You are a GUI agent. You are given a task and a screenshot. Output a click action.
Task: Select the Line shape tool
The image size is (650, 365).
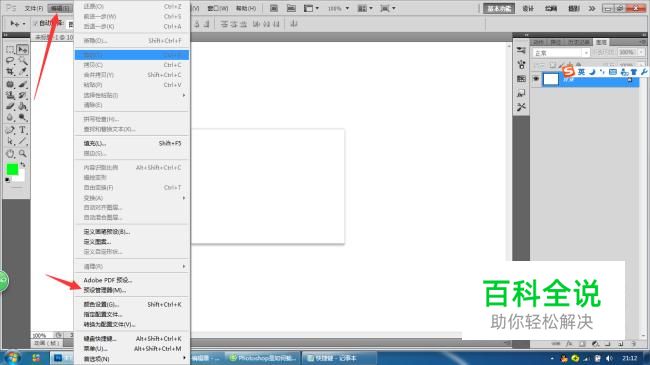pos(22,141)
